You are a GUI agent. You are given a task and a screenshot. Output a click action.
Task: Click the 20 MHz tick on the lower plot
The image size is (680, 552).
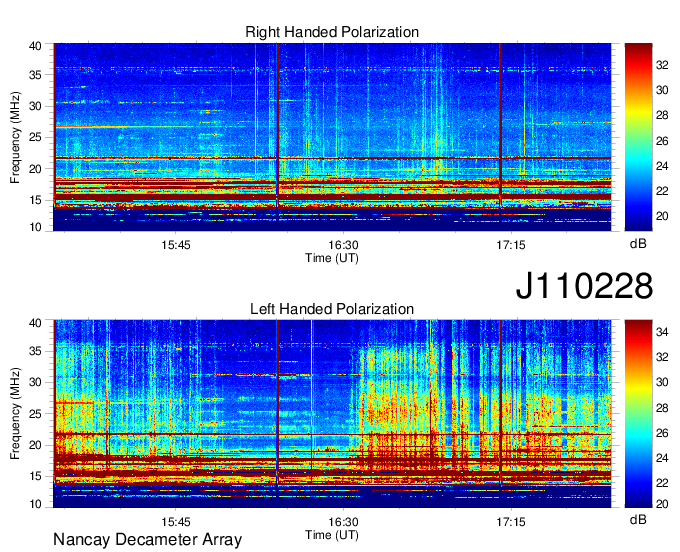click(x=35, y=445)
